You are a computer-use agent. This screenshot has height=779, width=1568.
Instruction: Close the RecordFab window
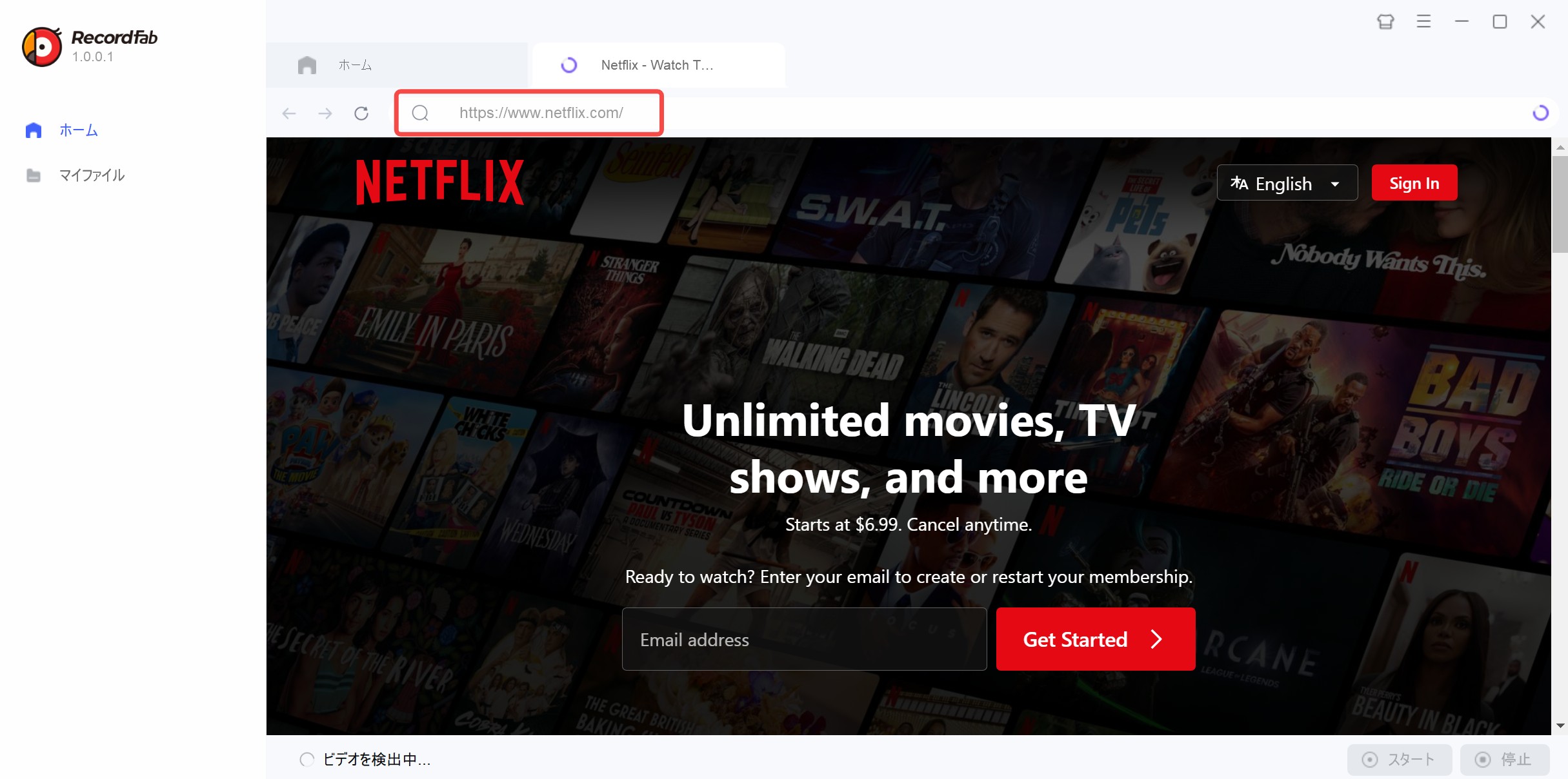(1538, 21)
